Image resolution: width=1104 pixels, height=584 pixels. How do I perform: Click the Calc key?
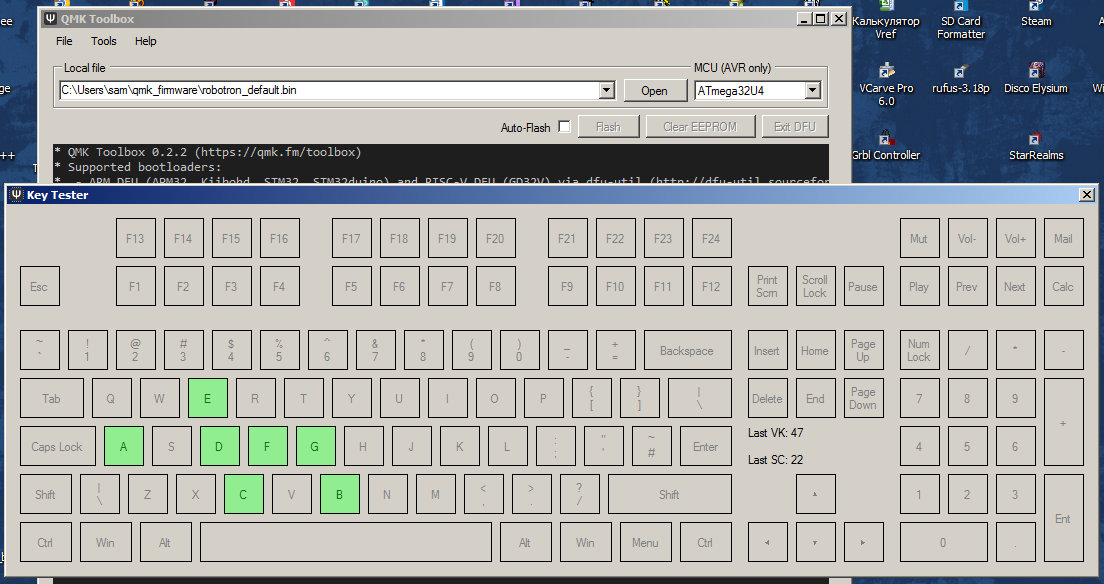coord(1063,286)
